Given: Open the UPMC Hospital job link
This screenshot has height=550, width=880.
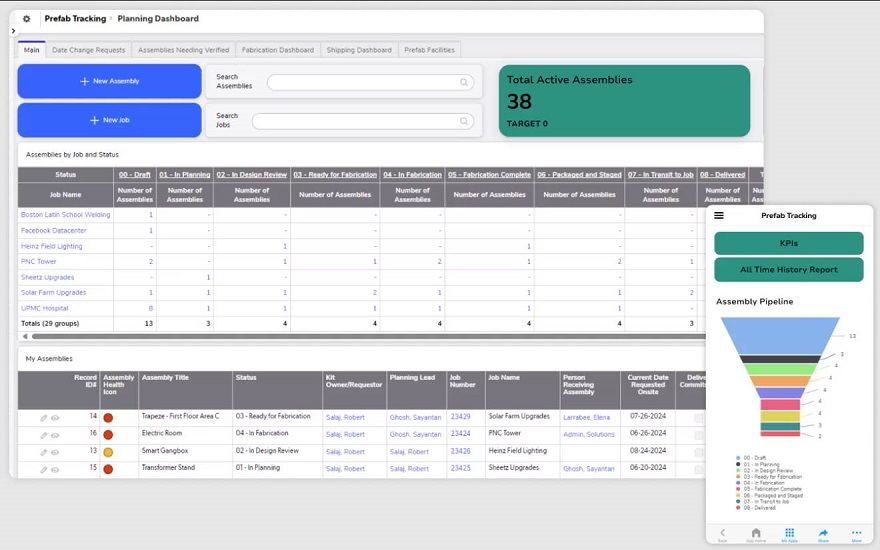Looking at the screenshot, I should (x=47, y=309).
